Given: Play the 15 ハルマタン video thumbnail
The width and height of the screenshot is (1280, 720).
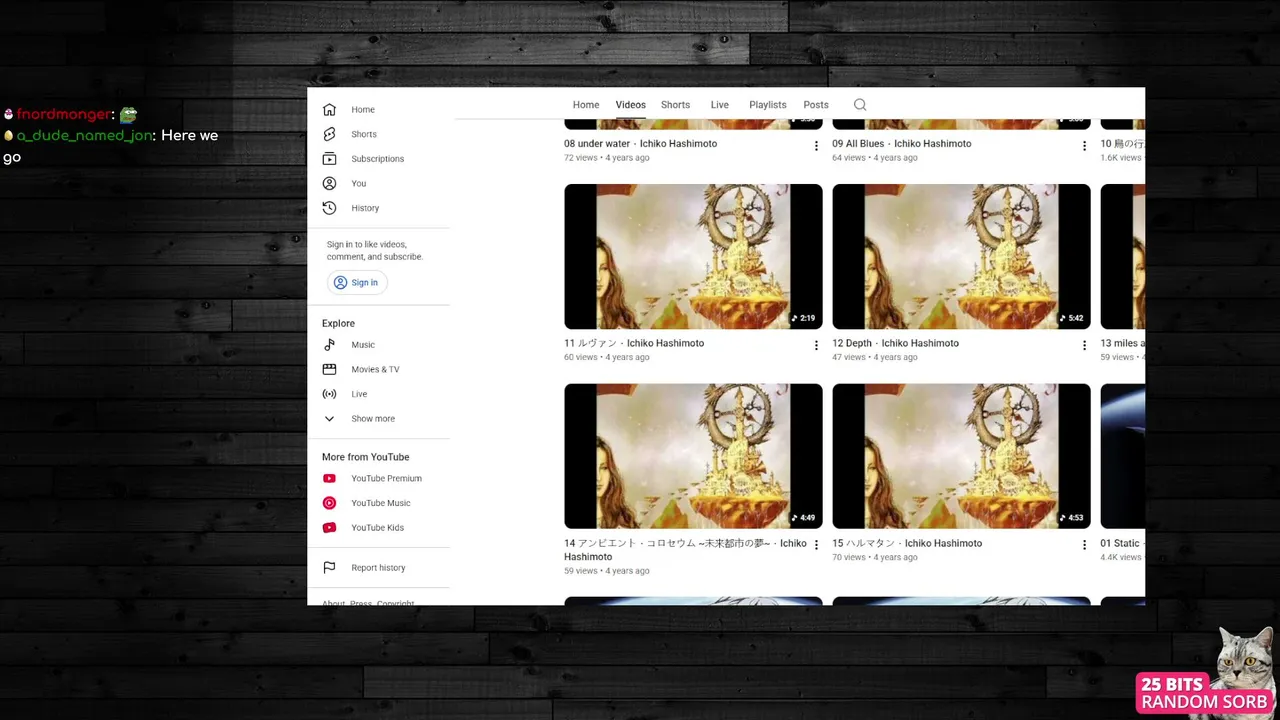Looking at the screenshot, I should pyautogui.click(x=961, y=456).
